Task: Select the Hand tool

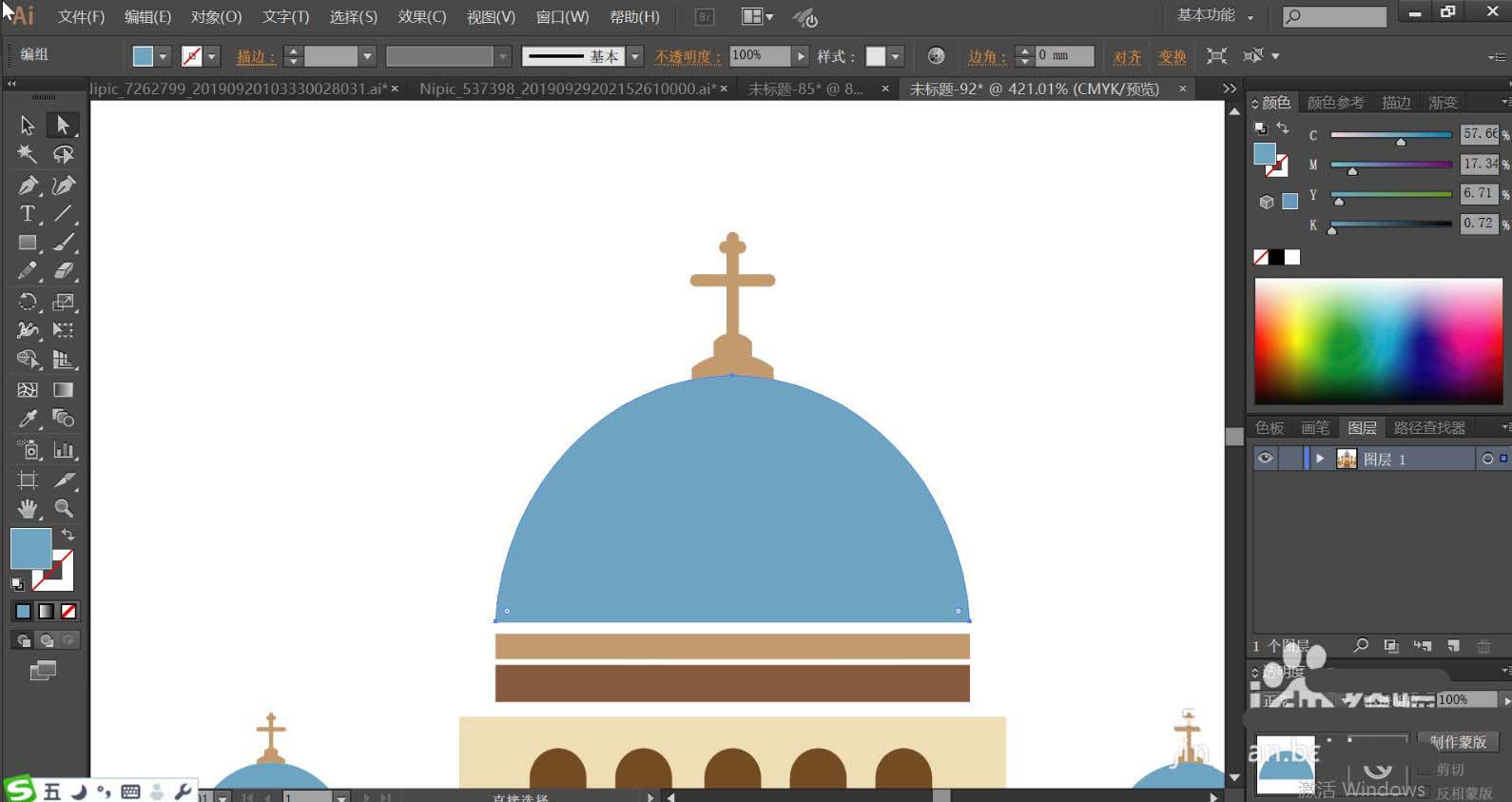Action: [x=28, y=509]
